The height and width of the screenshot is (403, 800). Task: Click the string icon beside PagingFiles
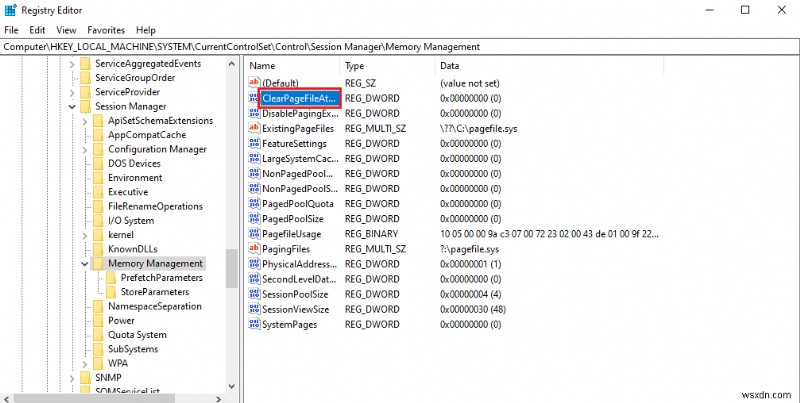tap(254, 249)
